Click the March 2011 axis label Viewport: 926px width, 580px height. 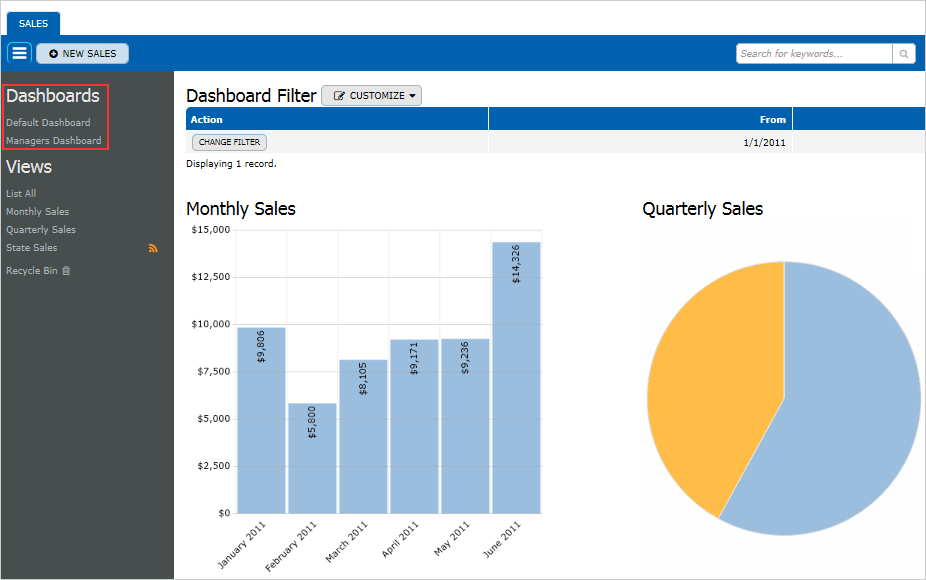[x=347, y=542]
